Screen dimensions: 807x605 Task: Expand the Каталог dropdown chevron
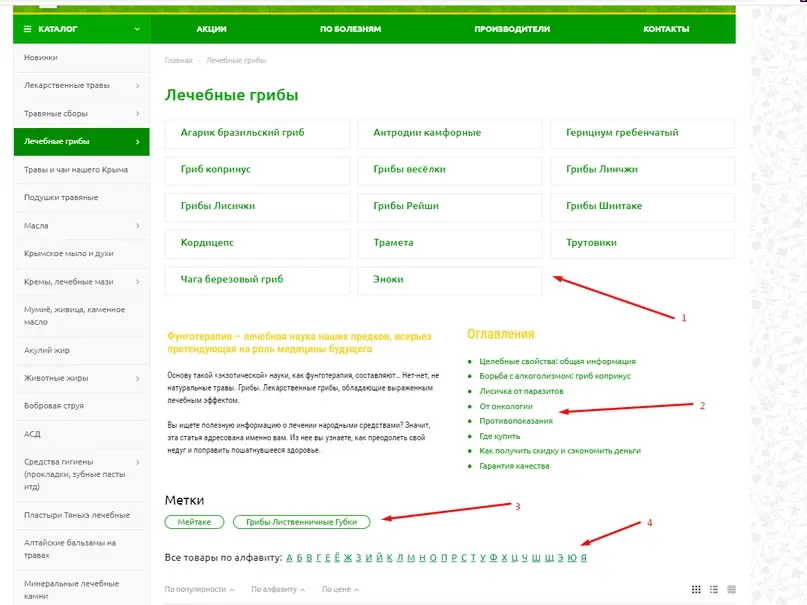click(137, 30)
